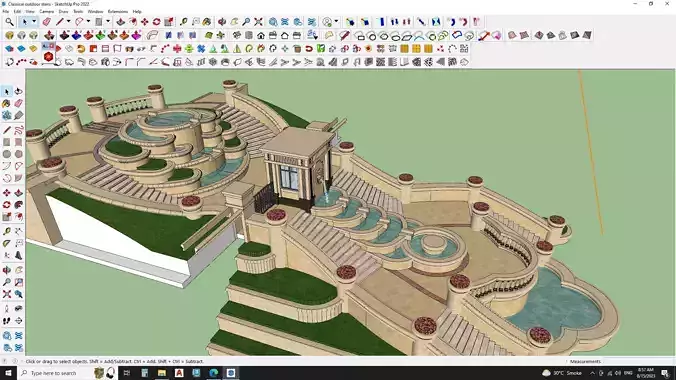Click the Previous view icon in the left palette
The image size is (676, 380).
[x=18, y=294]
